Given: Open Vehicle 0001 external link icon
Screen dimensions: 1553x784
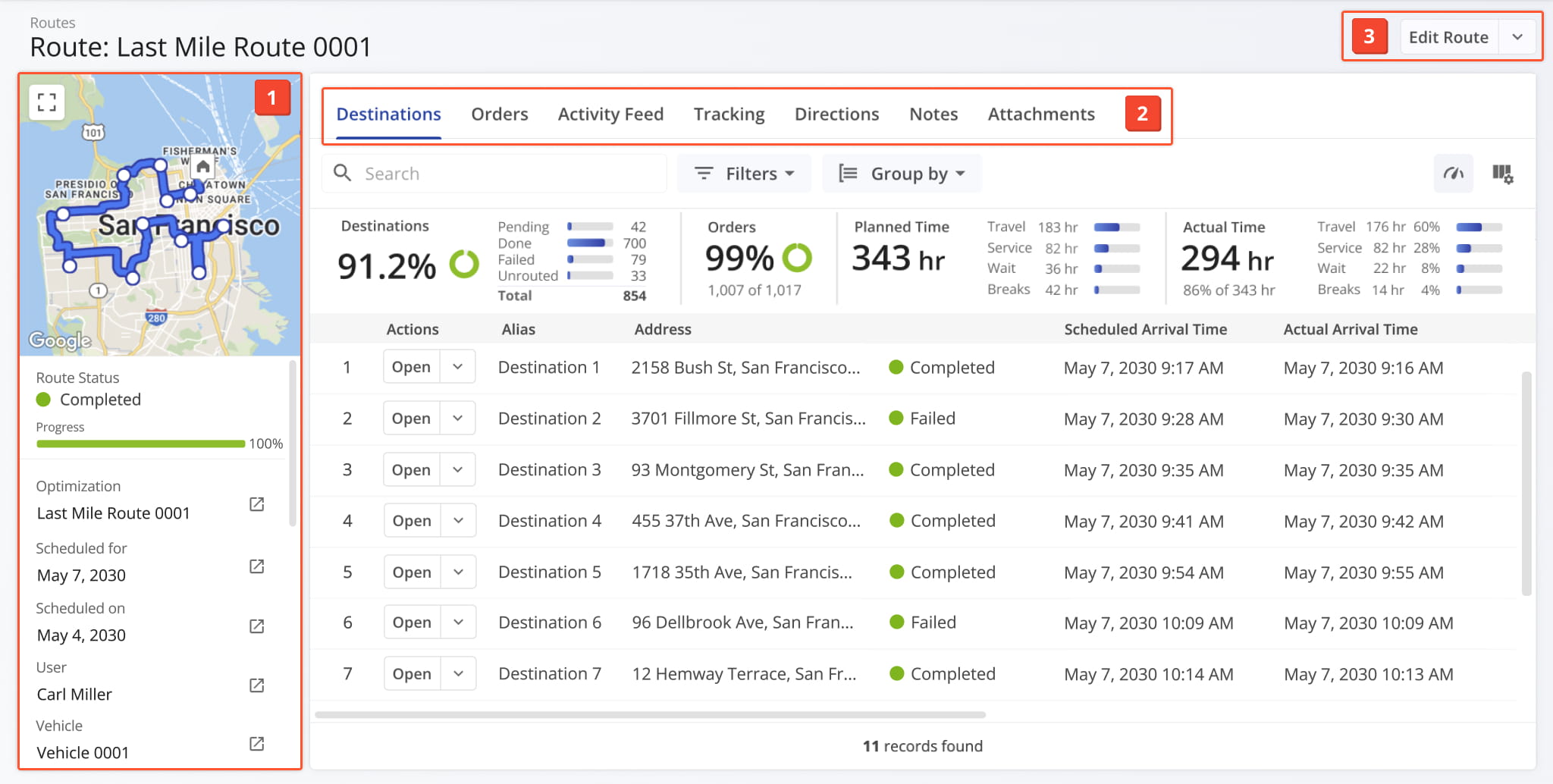Looking at the screenshot, I should click(257, 744).
